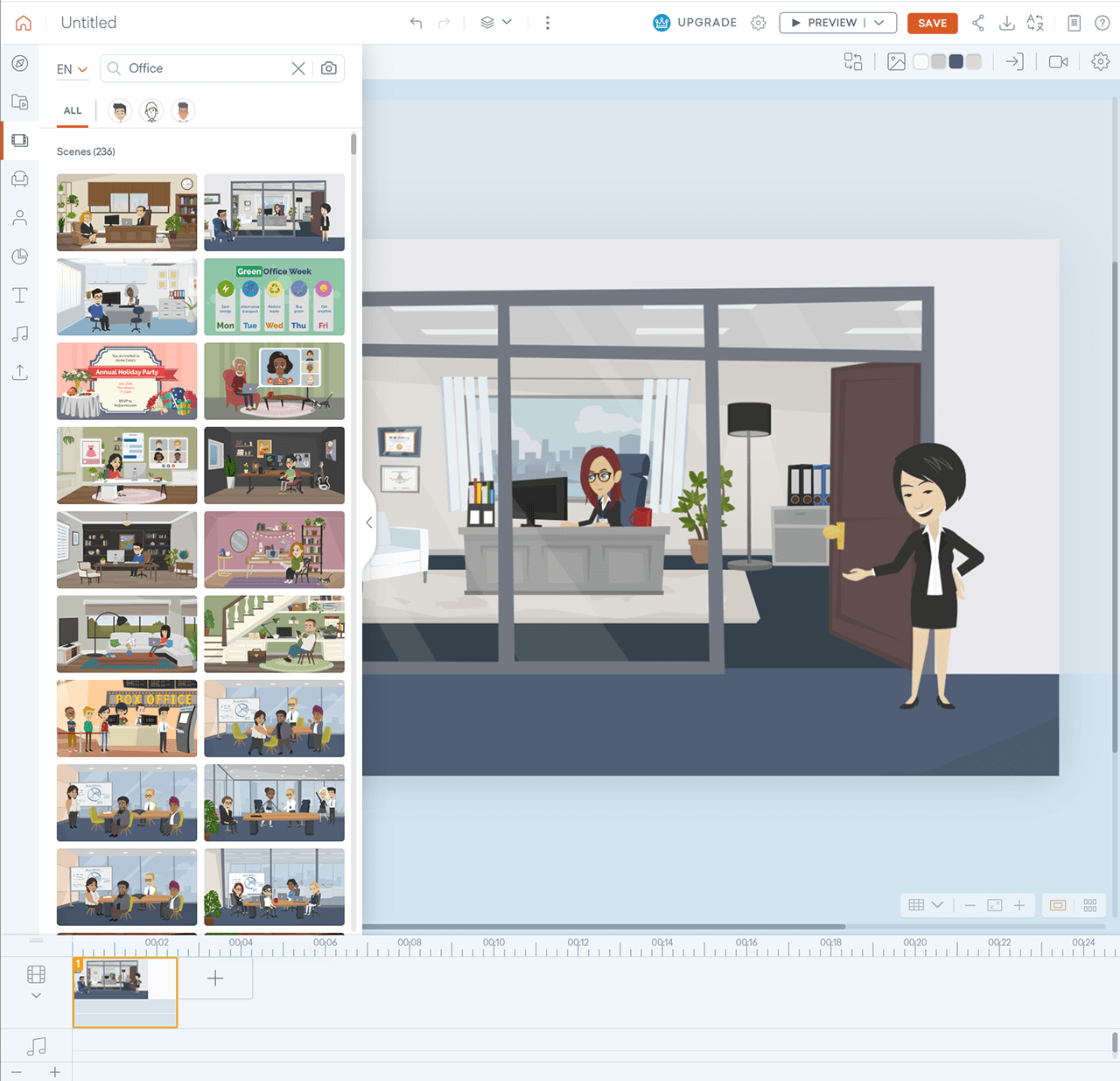
Task: Select scene 1 in the timeline
Action: (125, 992)
